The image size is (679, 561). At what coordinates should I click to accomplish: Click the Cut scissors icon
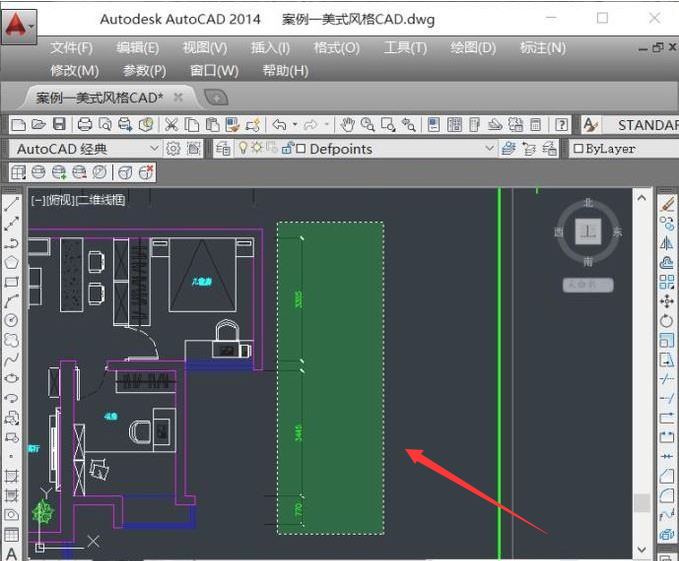pyautogui.click(x=171, y=125)
